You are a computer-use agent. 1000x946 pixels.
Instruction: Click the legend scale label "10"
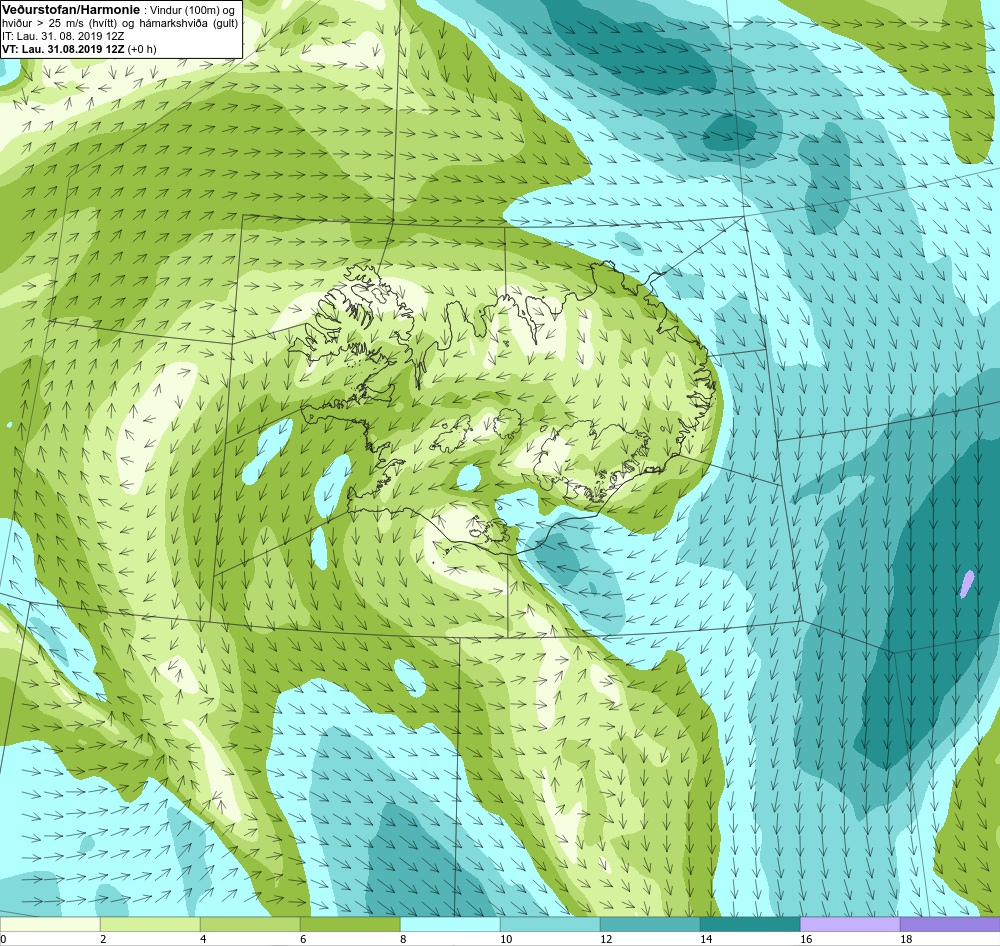pos(506,939)
